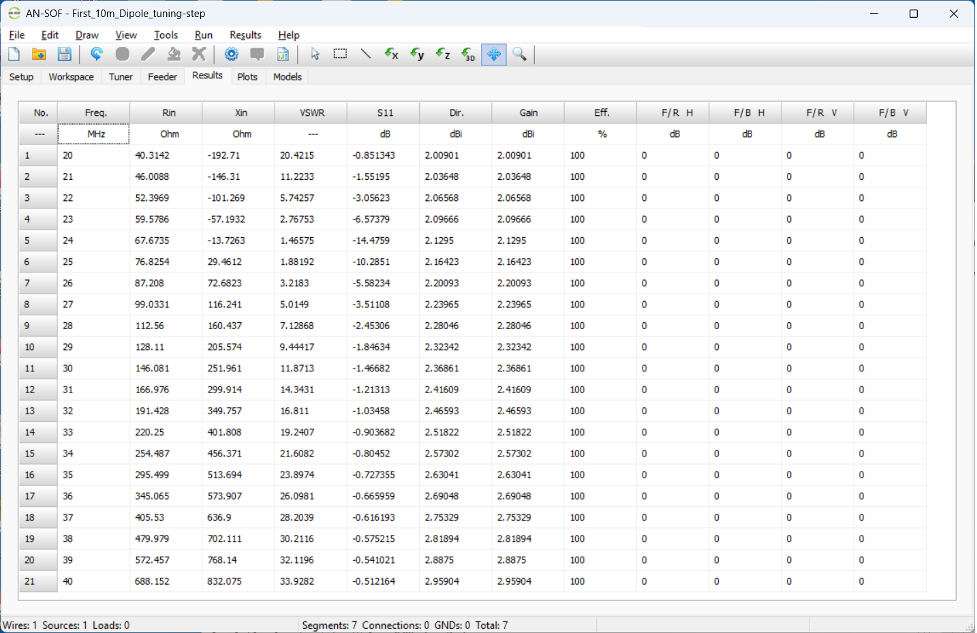Screen dimensions: 977x633
Task: Click the greyed-out stamp icon
Action: click(x=173, y=54)
